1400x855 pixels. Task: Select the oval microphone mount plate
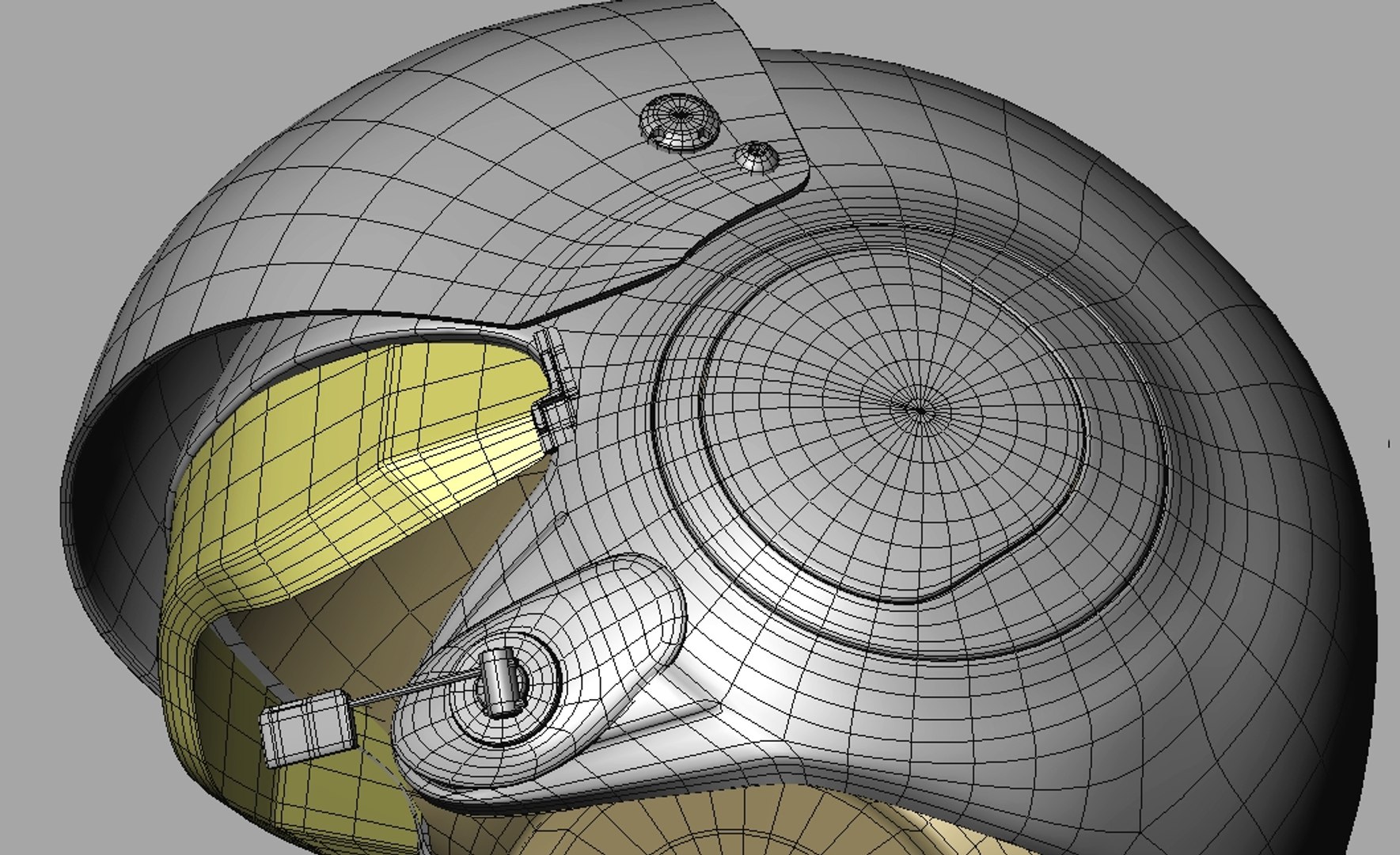pyautogui.click(x=538, y=673)
